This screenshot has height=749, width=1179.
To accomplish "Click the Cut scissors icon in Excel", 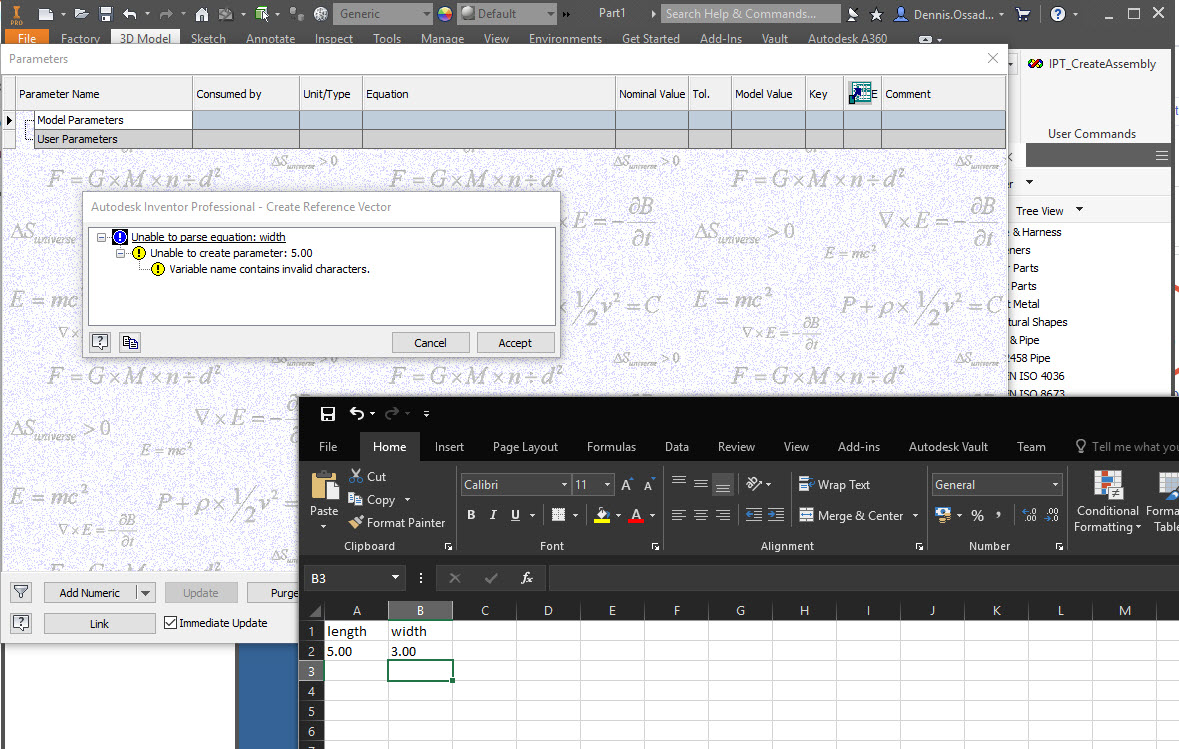I will point(356,476).
